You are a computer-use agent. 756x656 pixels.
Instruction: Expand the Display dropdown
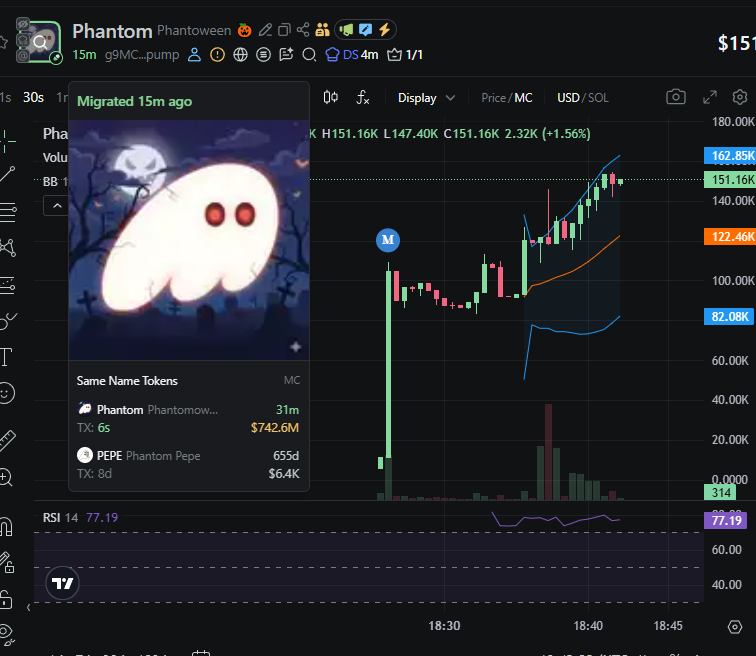tap(426, 98)
